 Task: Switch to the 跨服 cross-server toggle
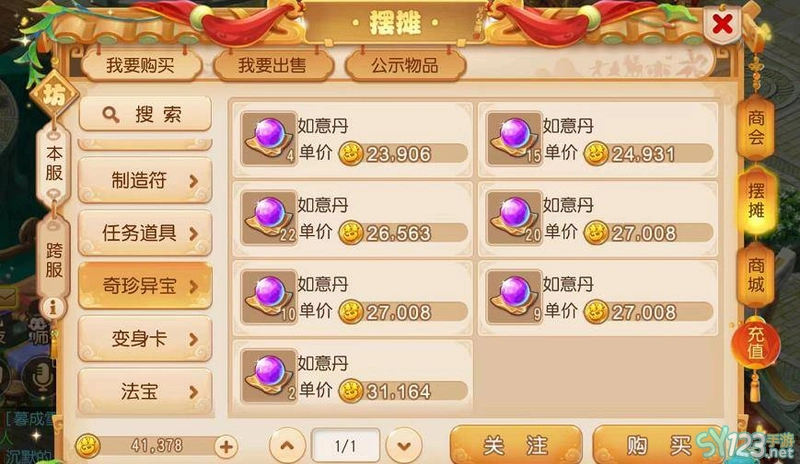[54, 259]
